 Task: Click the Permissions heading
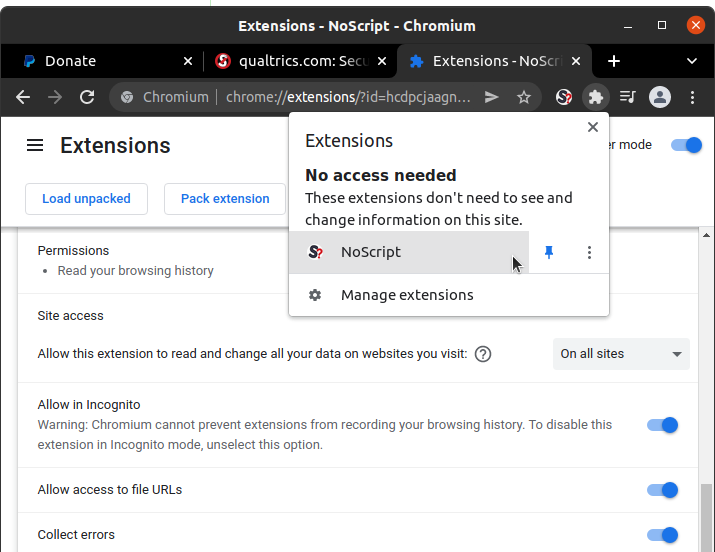click(x=73, y=251)
